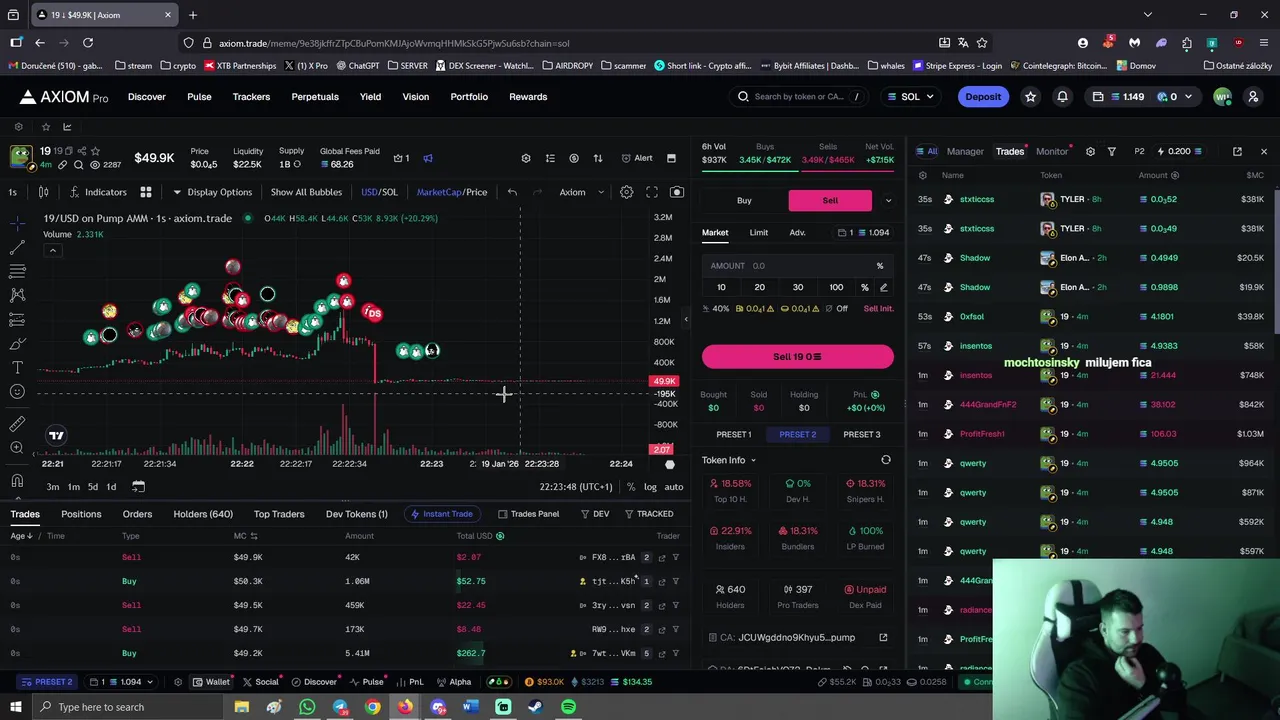Image resolution: width=1280 pixels, height=720 pixels.
Task: Open the candlestick chart type selector
Action: (44, 192)
